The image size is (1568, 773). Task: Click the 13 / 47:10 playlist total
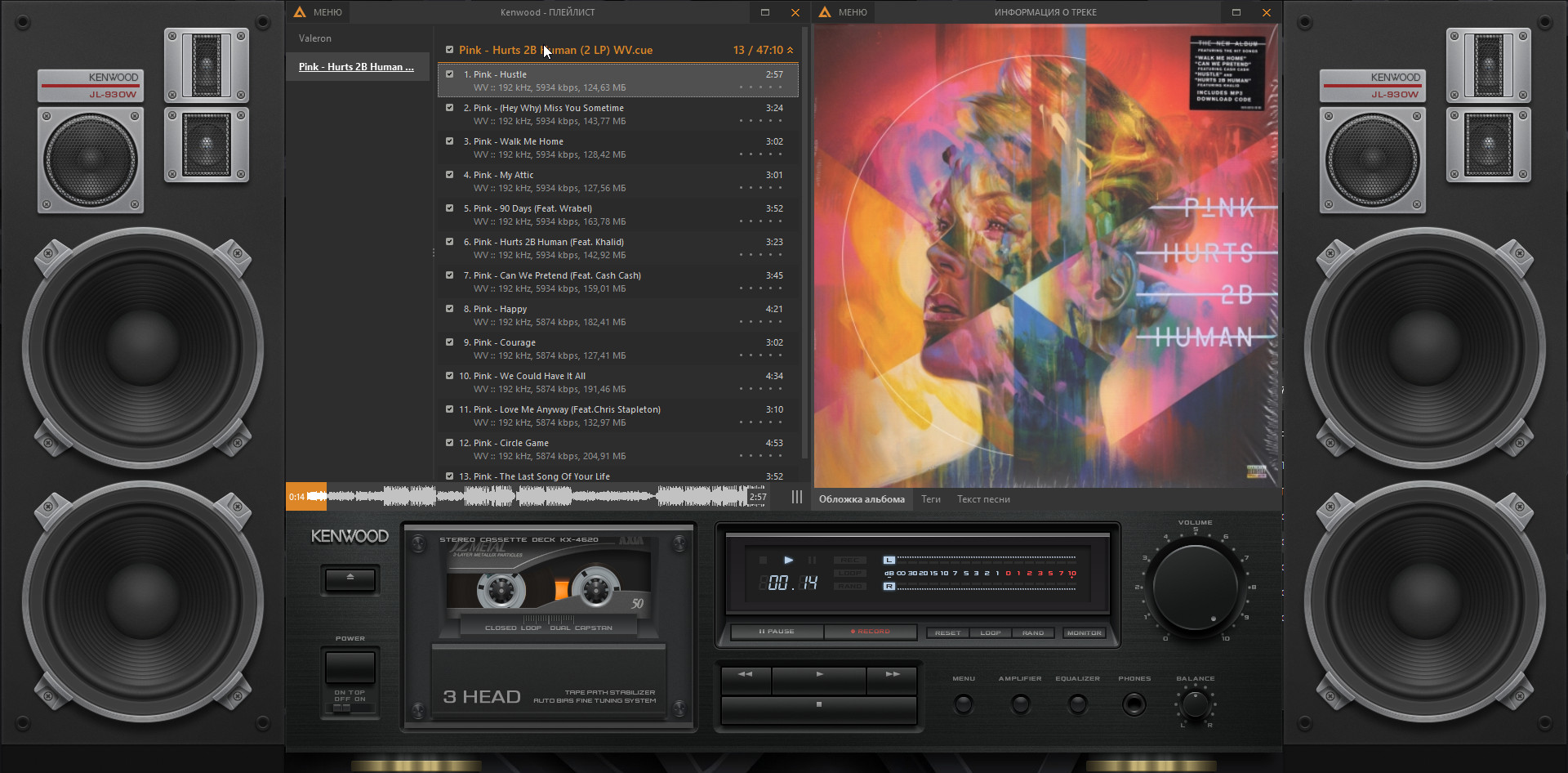coord(758,50)
